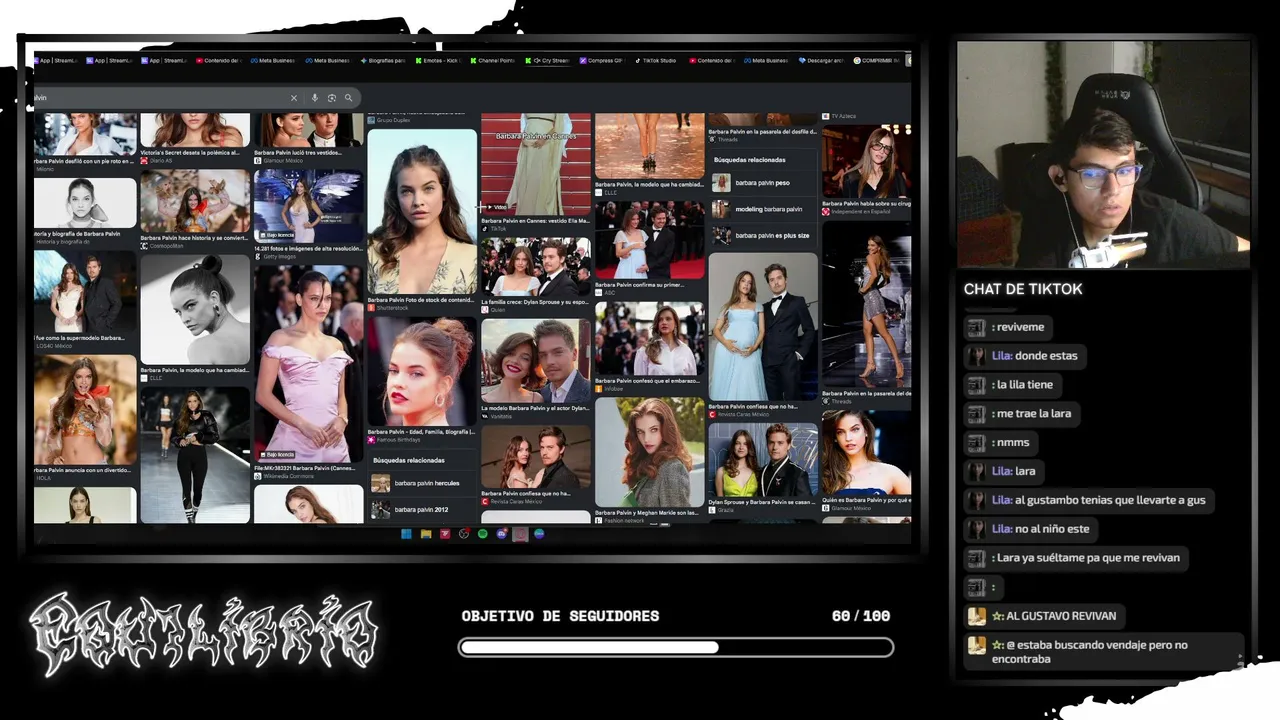Open the Infobae white shirt image result
The image size is (1280, 720).
(x=649, y=339)
